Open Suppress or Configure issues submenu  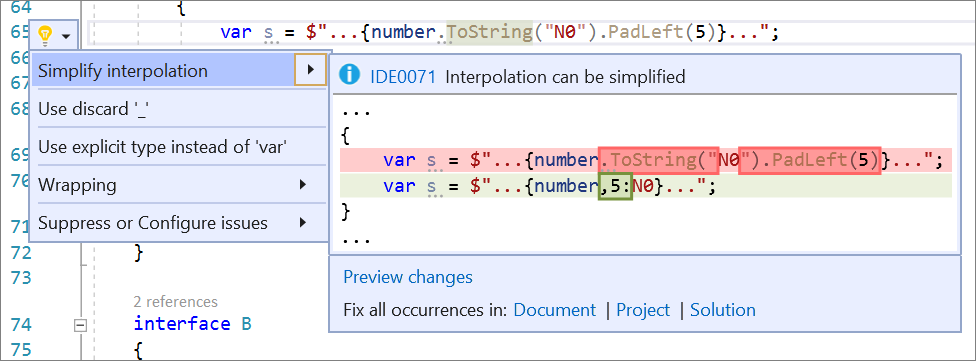pyautogui.click(x=179, y=222)
